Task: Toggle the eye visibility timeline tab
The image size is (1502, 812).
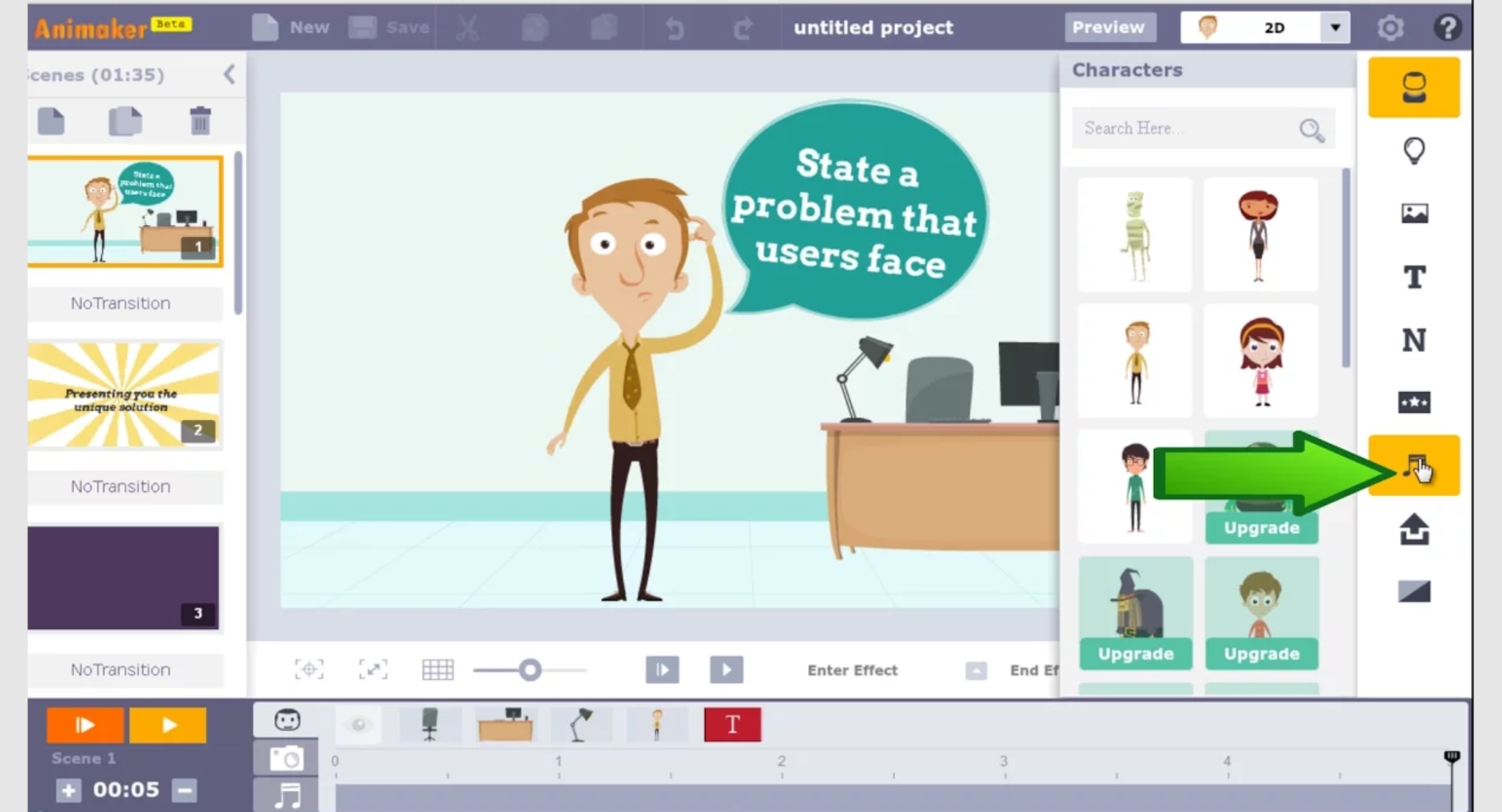Action: [x=358, y=725]
